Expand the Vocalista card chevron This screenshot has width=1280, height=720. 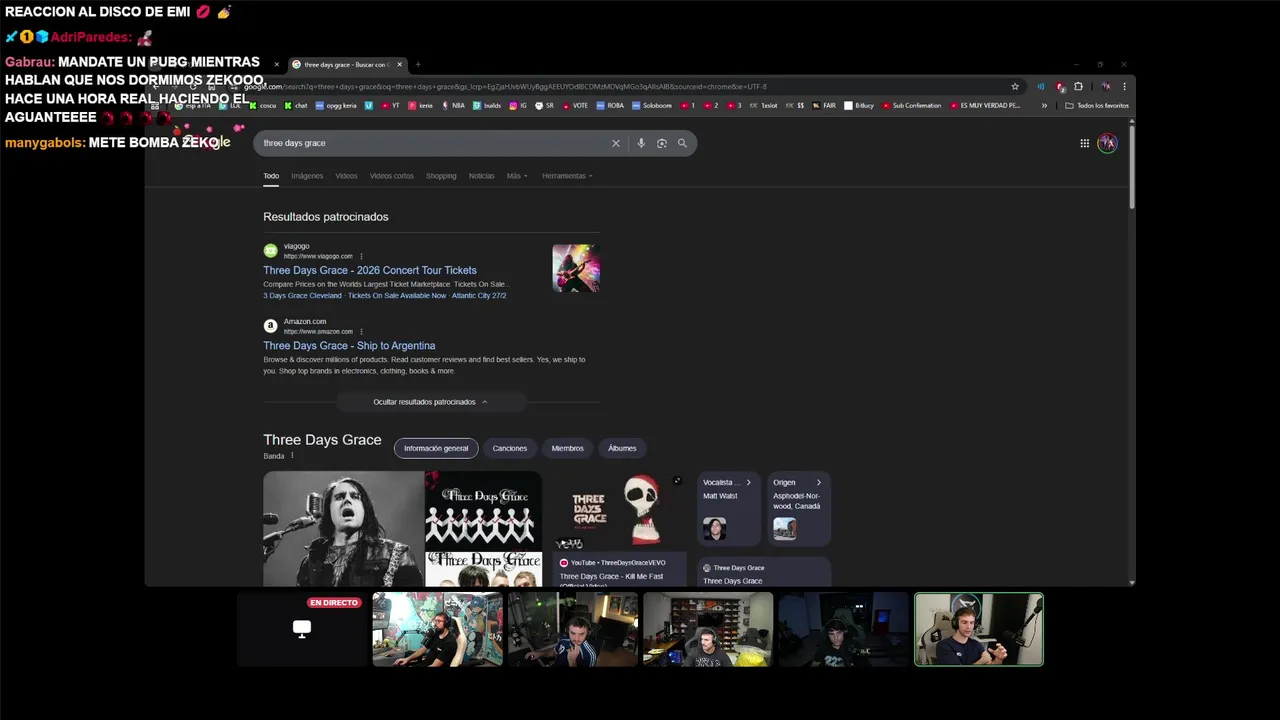point(748,482)
